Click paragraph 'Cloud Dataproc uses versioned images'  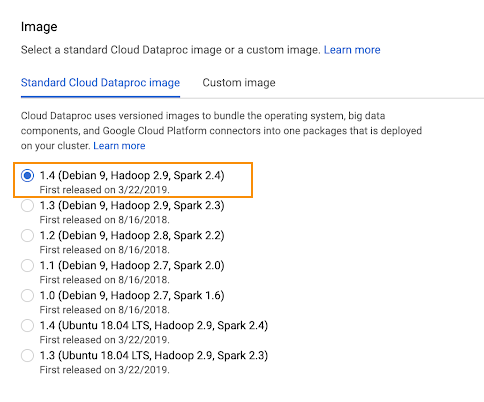(x=221, y=131)
